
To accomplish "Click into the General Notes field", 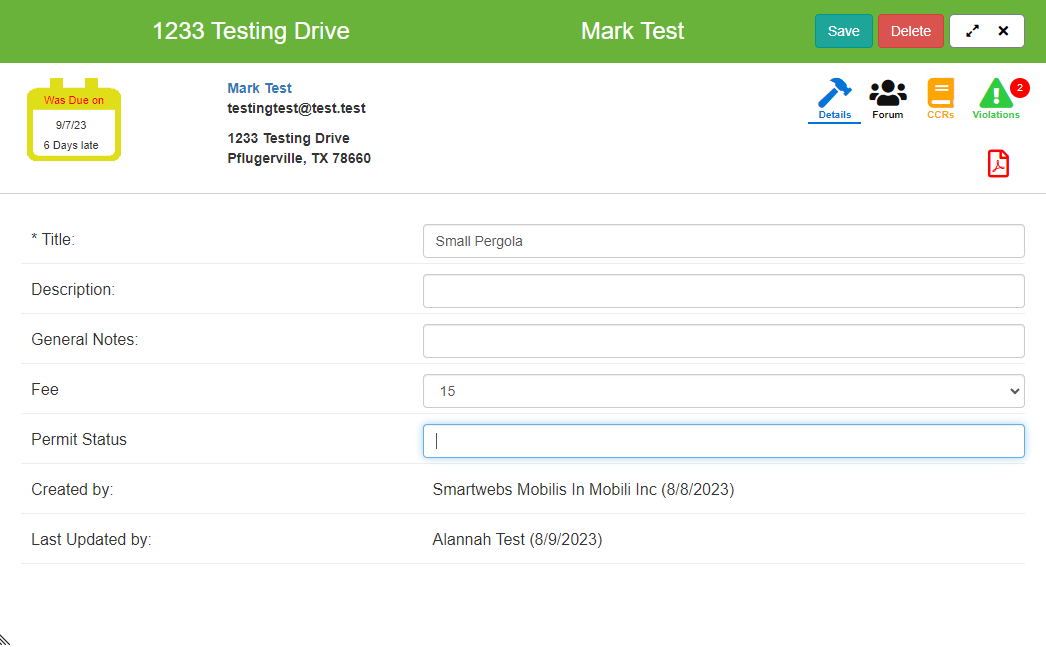I will pyautogui.click(x=724, y=341).
